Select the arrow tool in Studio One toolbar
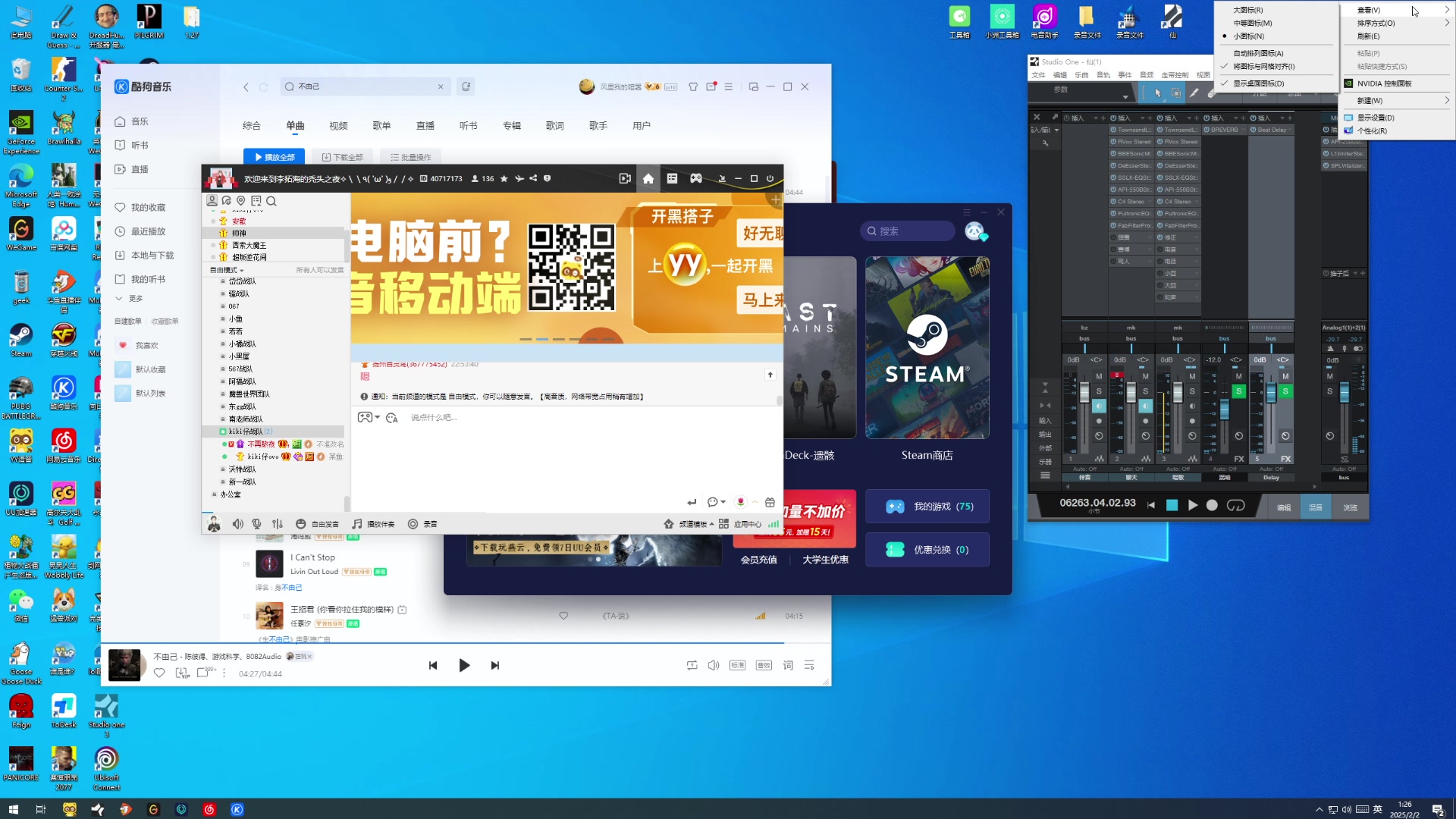This screenshot has width=1456, height=819. (1157, 93)
